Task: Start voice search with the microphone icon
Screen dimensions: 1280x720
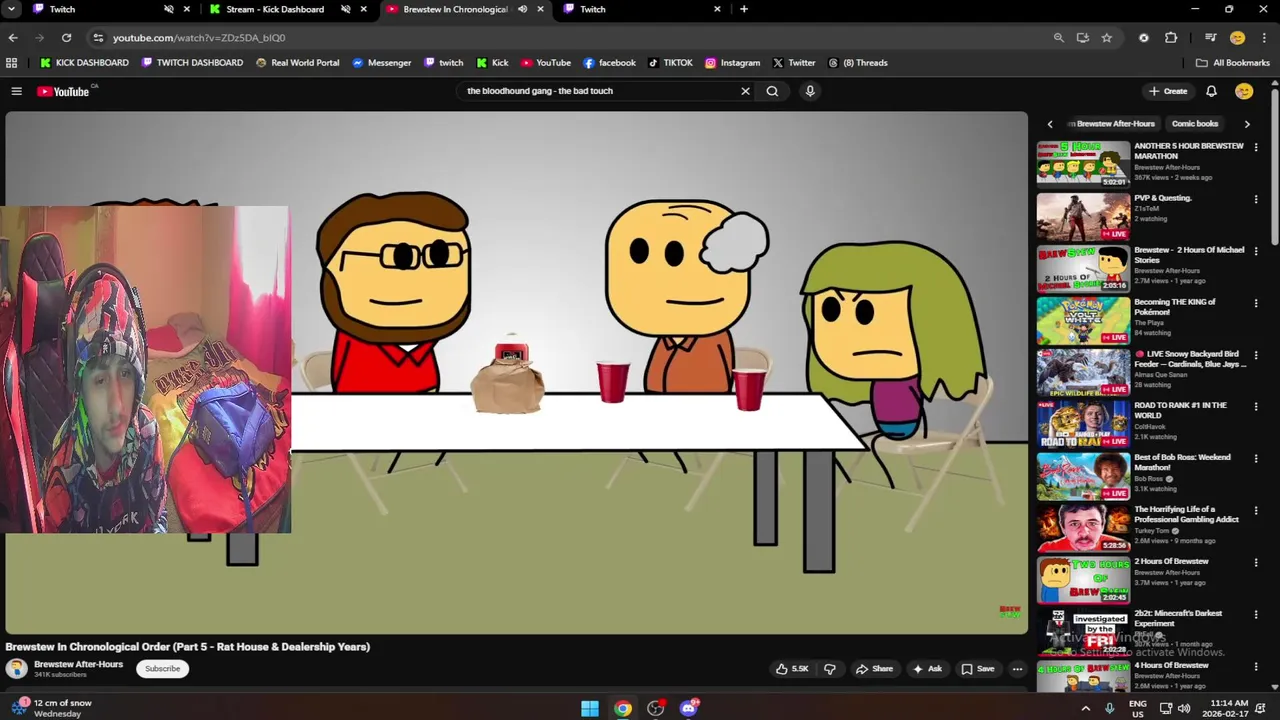Action: click(x=810, y=91)
